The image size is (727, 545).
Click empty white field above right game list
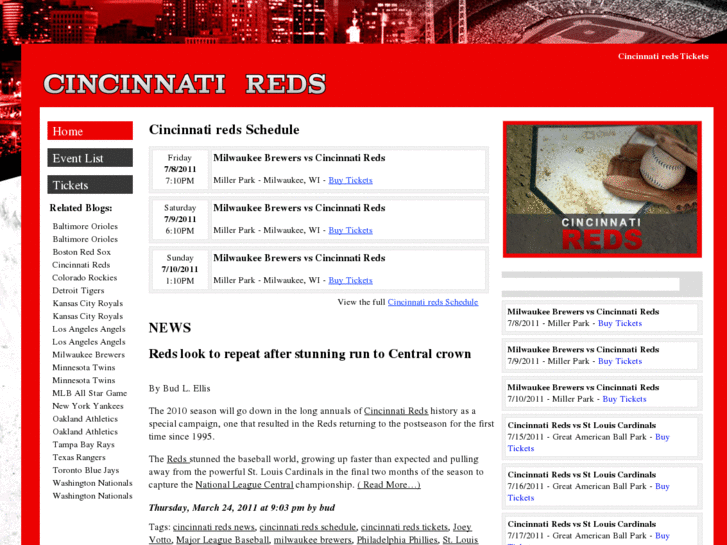click(591, 284)
